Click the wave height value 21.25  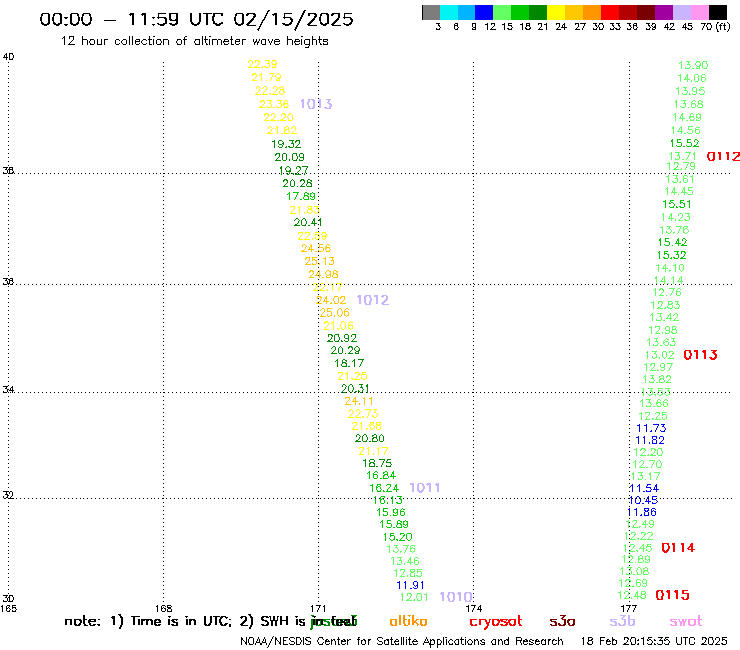click(x=352, y=376)
